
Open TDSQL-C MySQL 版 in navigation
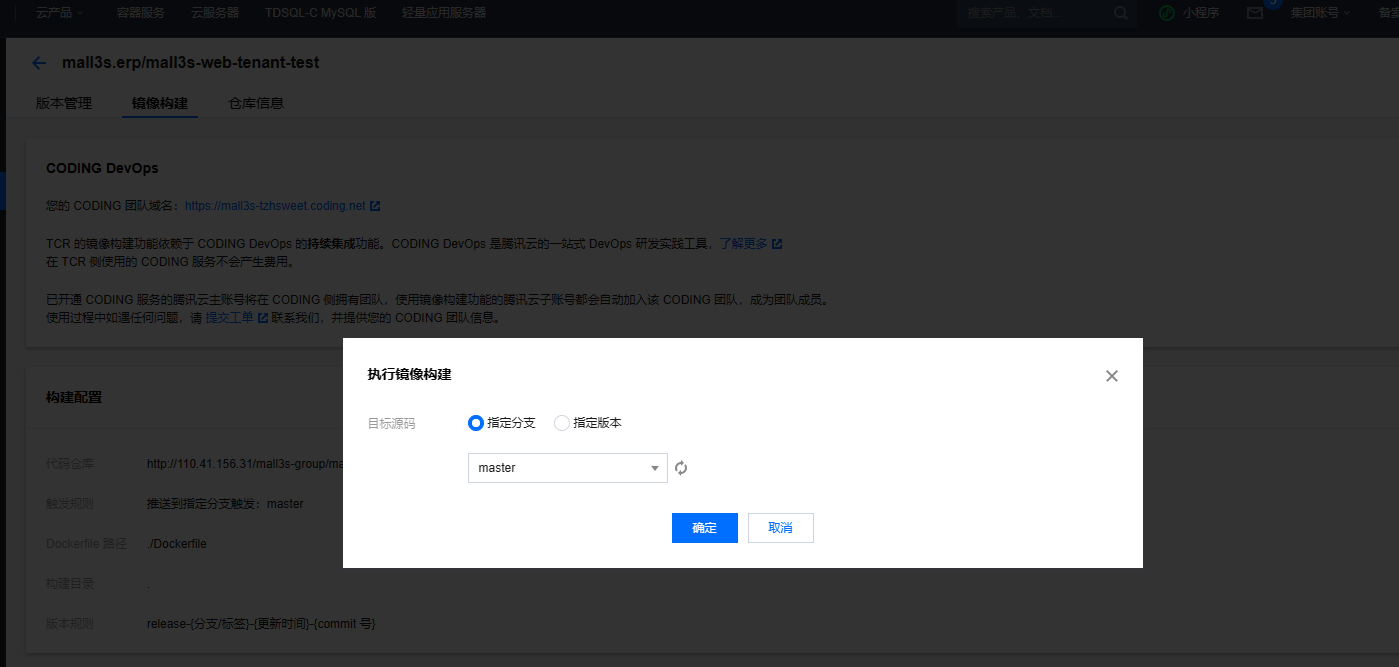321,13
